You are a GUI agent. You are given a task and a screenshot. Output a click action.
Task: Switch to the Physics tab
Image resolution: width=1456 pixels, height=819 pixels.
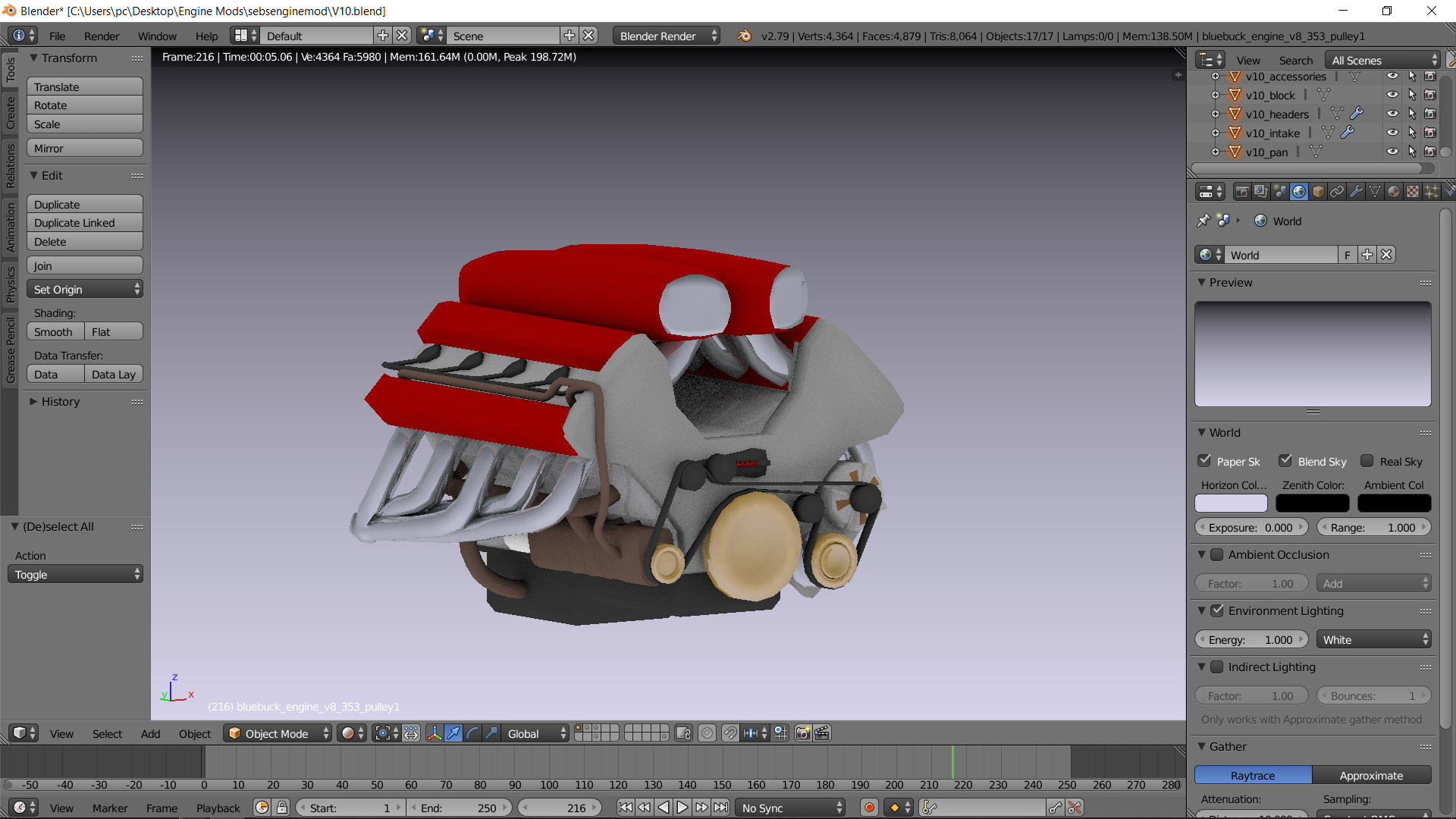[x=10, y=285]
